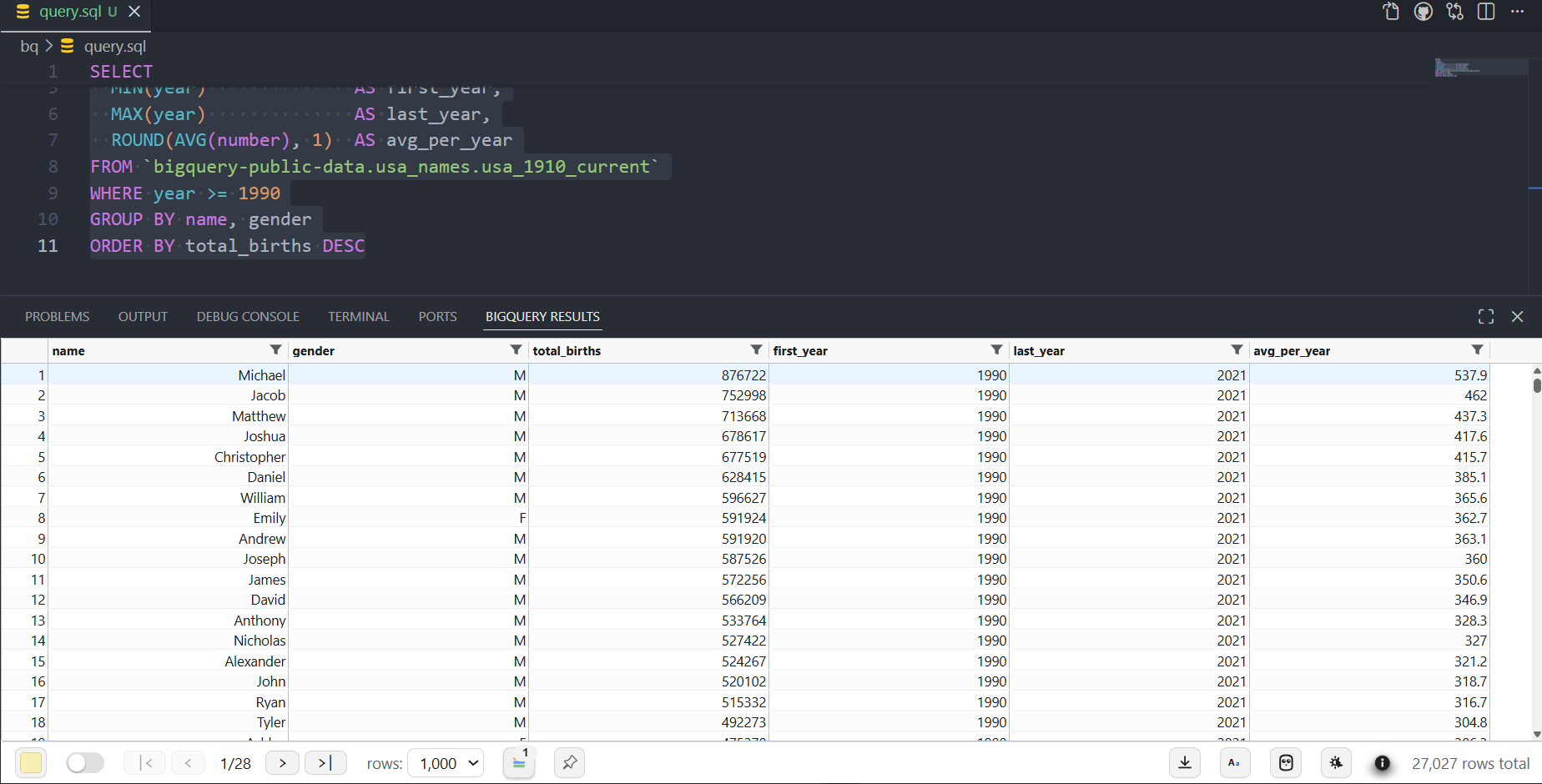Screen dimensions: 1542x784
Task: Click the results vertical scrollbar thumb
Action: click(x=1536, y=384)
